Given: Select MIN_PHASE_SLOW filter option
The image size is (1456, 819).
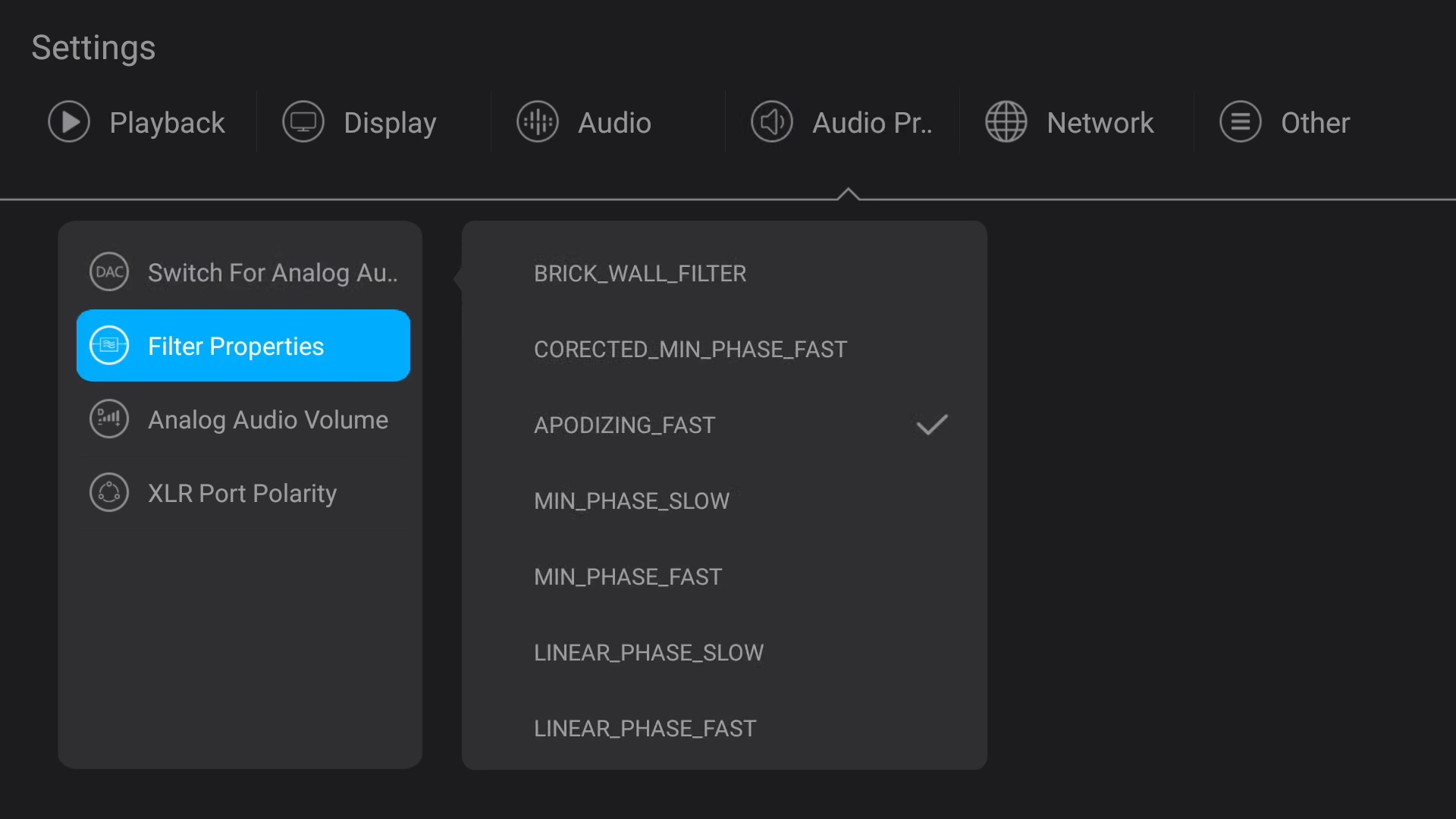Looking at the screenshot, I should pos(632,501).
